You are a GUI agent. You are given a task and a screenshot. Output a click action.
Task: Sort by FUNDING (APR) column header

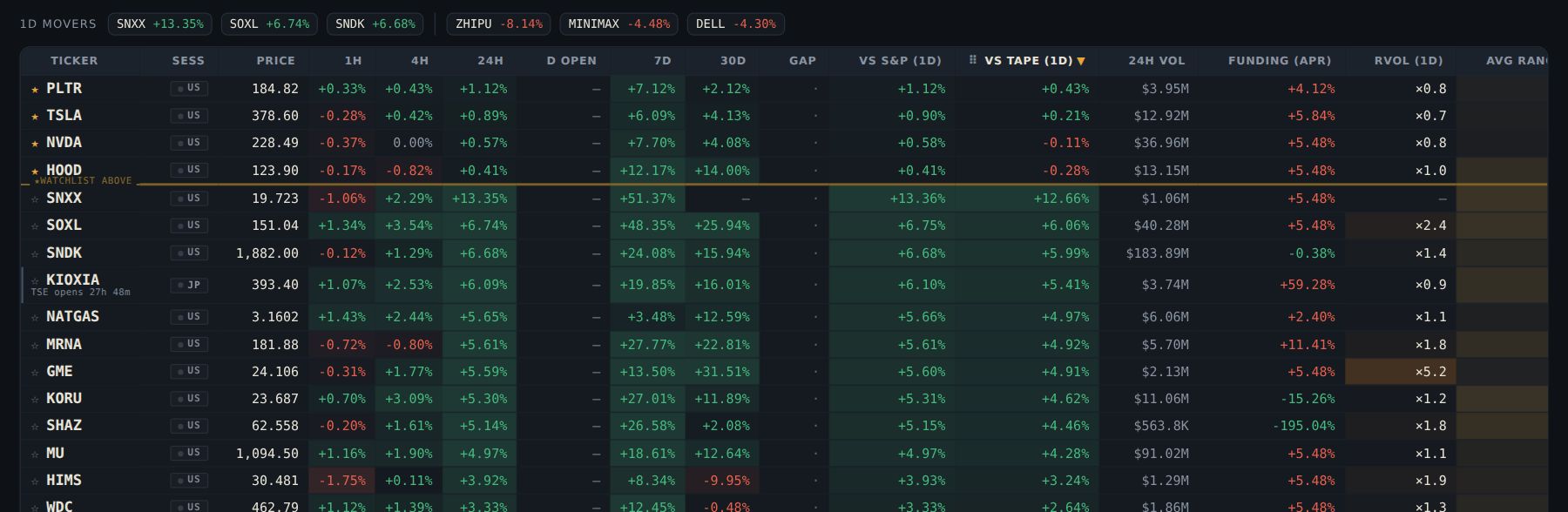click(1280, 61)
